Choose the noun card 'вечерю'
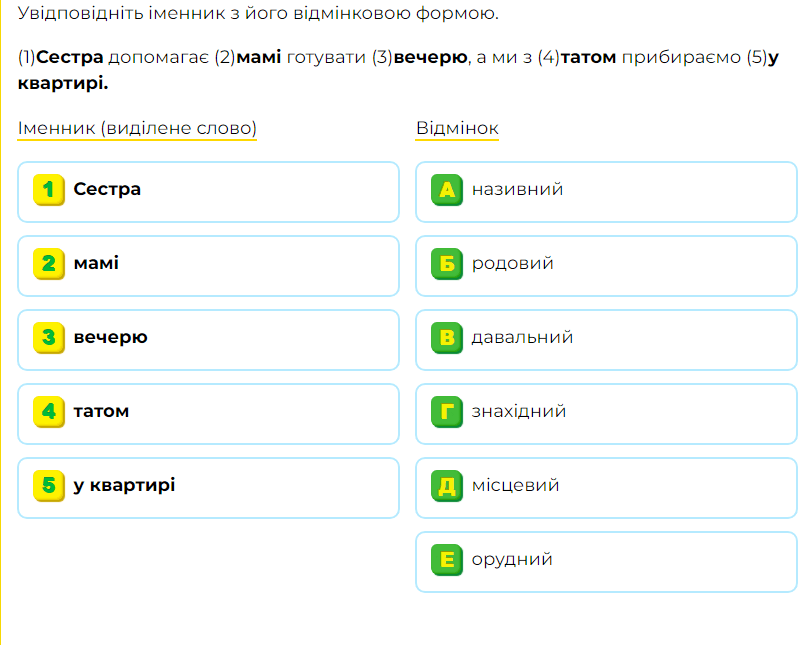 208,340
